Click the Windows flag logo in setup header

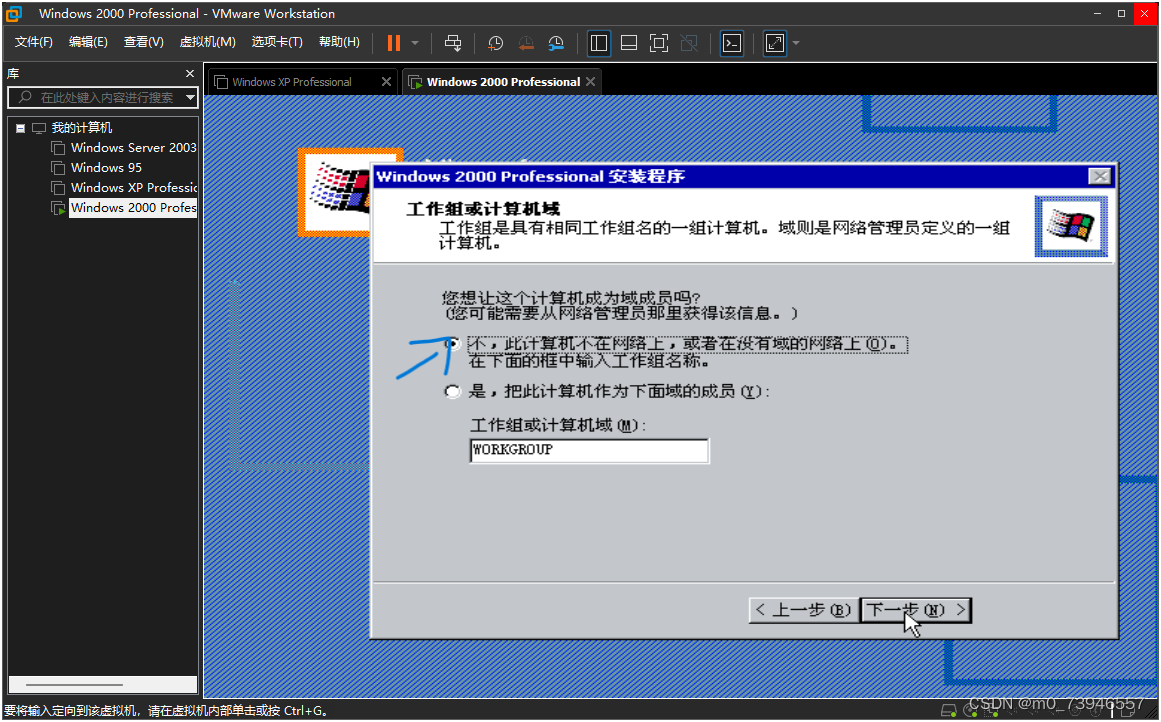pos(1071,226)
